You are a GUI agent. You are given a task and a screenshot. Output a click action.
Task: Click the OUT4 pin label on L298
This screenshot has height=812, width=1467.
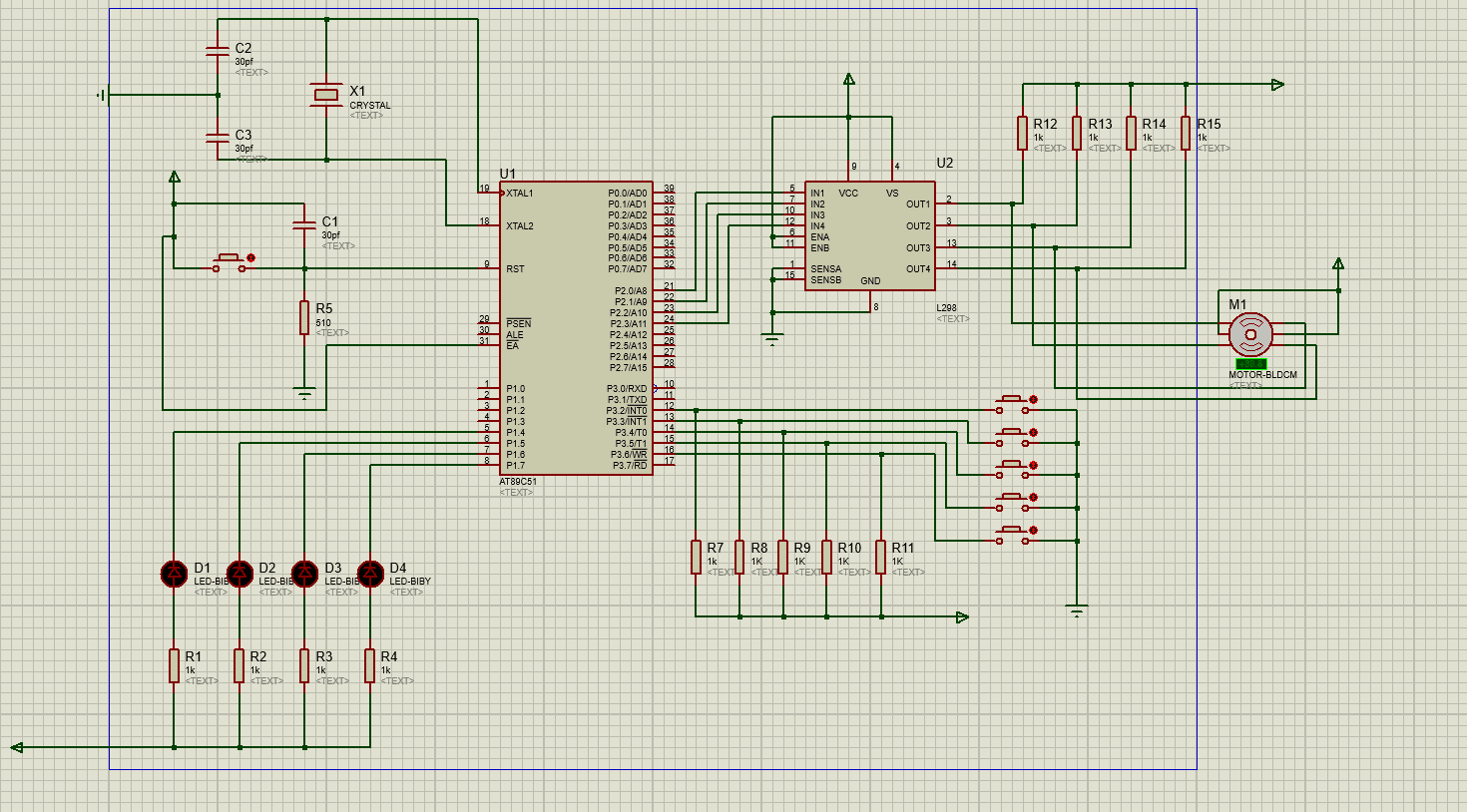(918, 269)
